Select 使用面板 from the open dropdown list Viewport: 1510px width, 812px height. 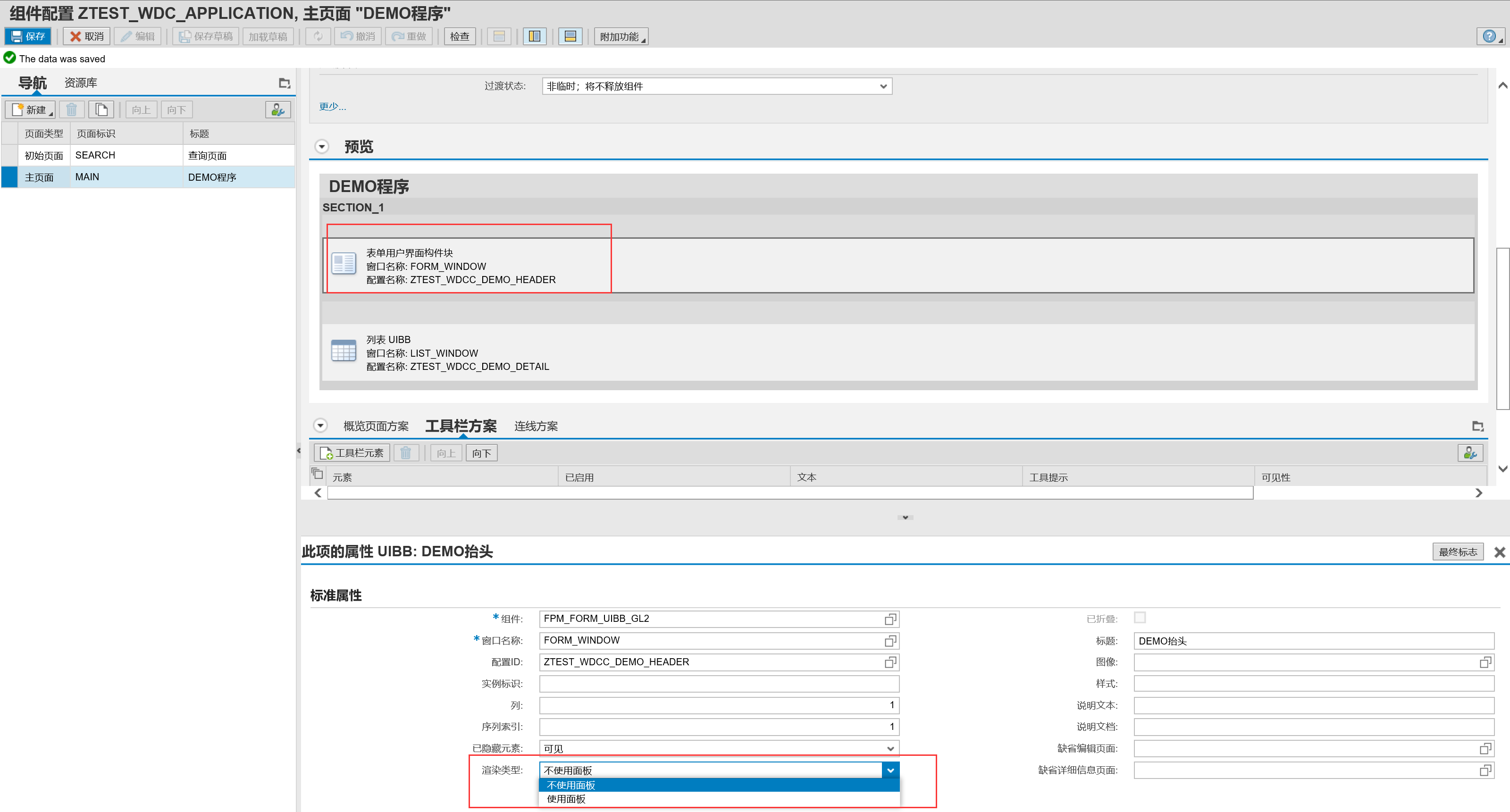[566, 798]
